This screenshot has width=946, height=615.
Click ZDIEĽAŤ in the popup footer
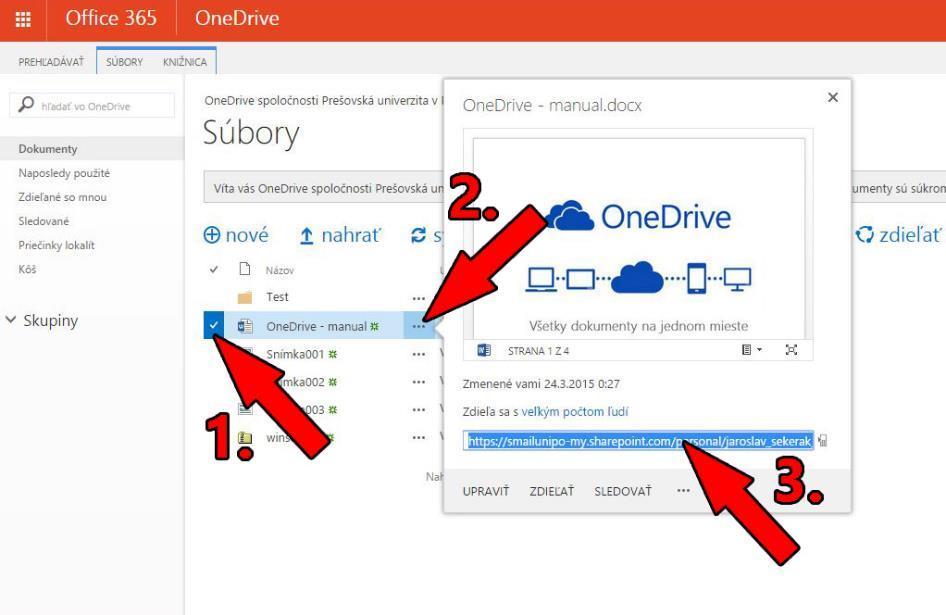click(551, 491)
